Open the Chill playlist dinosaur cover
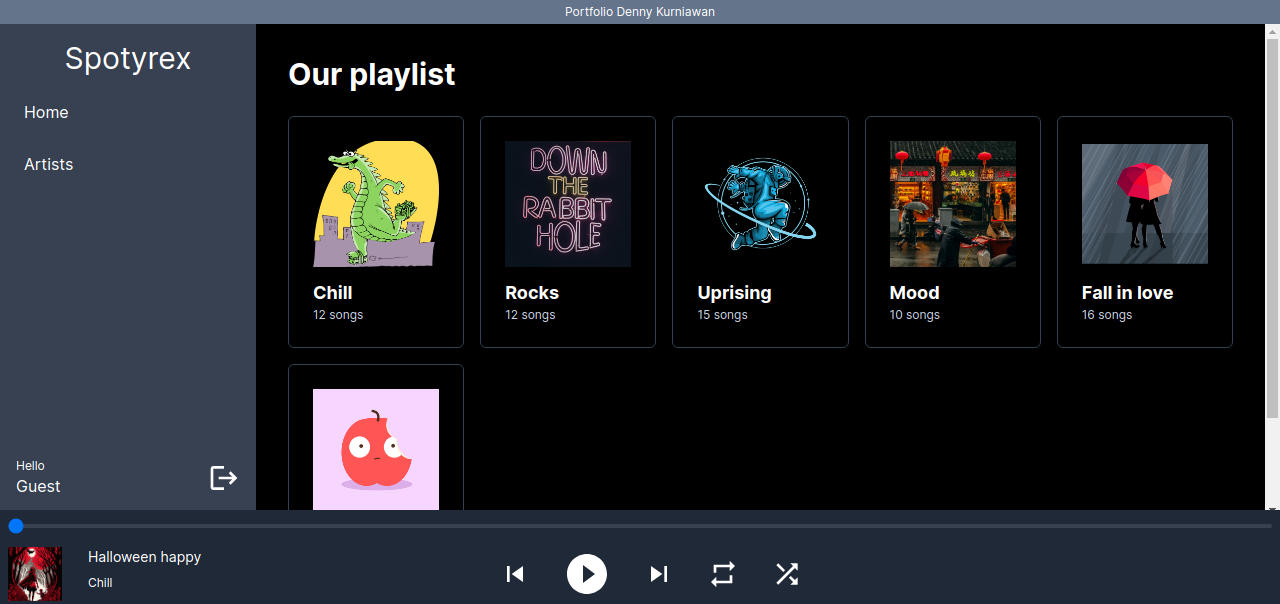This screenshot has width=1280, height=604. (376, 204)
